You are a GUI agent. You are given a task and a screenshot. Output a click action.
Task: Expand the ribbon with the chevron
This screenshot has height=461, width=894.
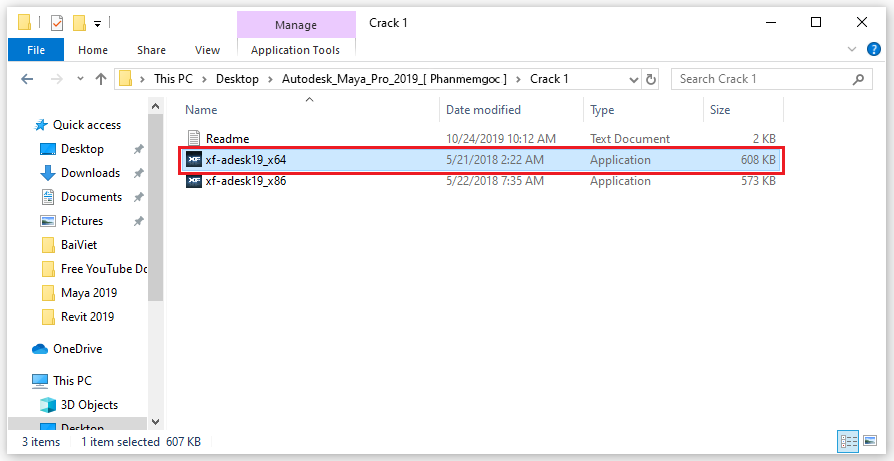pos(852,50)
